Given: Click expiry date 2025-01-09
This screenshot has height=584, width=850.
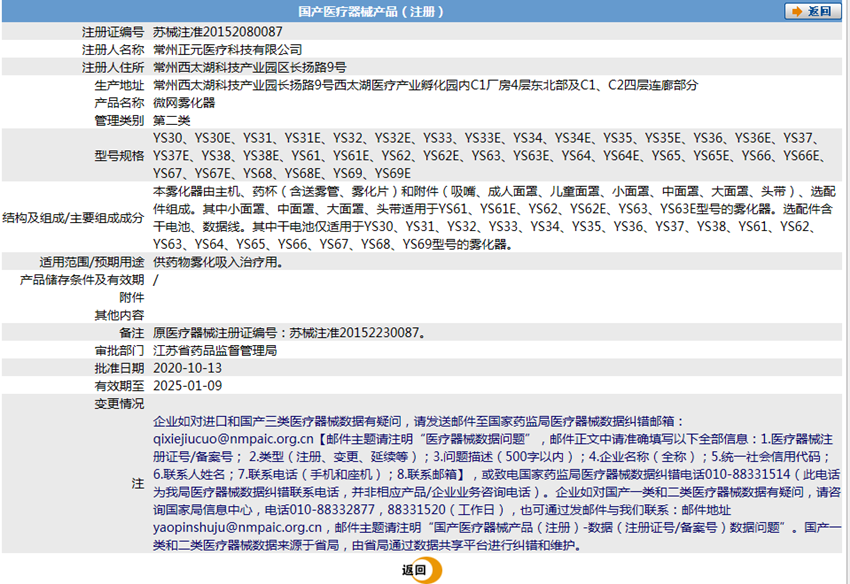Looking at the screenshot, I should pos(188,386).
